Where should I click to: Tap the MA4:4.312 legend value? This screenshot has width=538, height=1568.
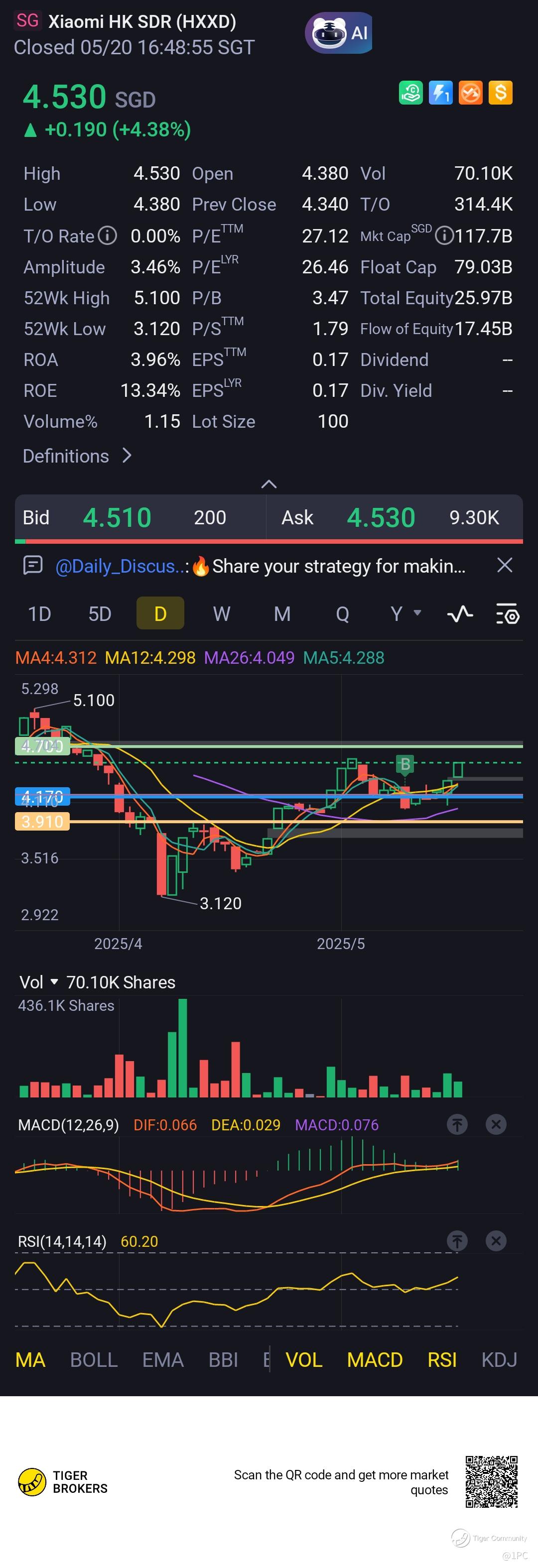point(55,657)
